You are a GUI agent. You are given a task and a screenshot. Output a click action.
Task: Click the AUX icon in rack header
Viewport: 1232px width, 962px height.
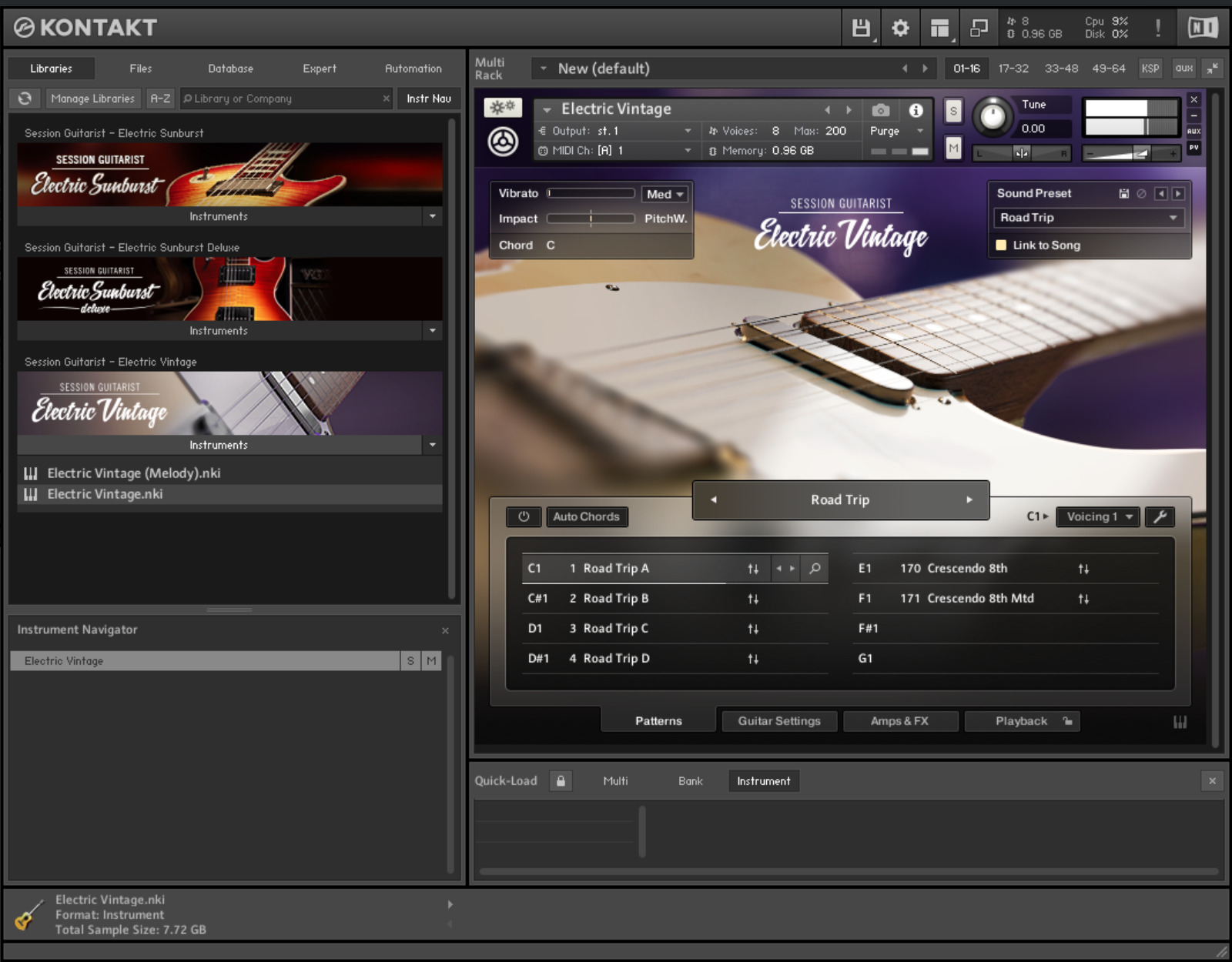pyautogui.click(x=1184, y=68)
